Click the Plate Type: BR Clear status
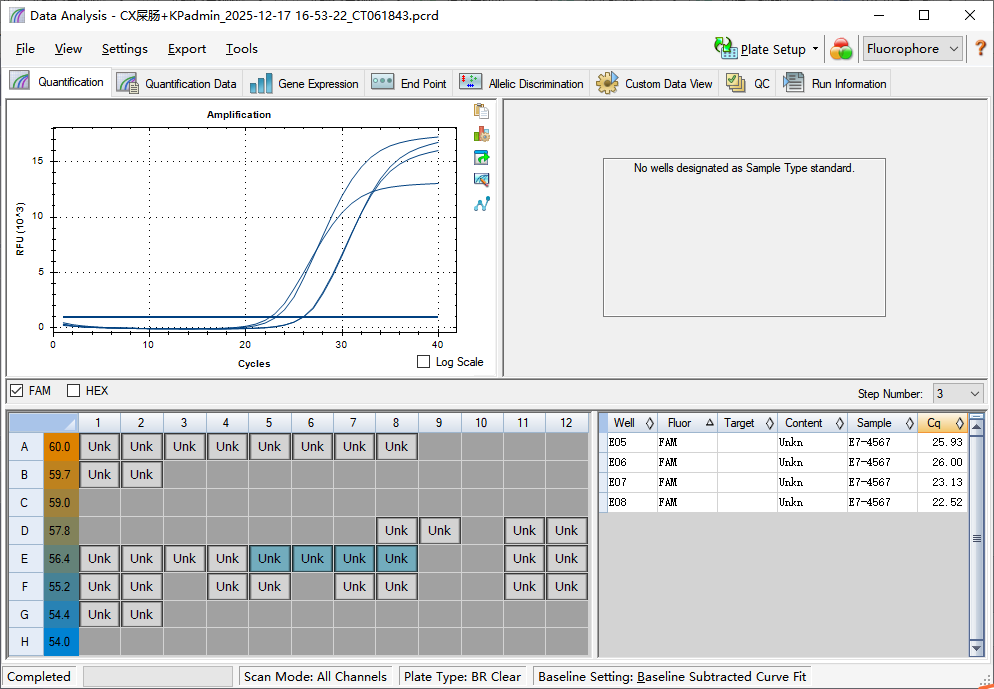This screenshot has height=689, width=994. click(x=462, y=676)
